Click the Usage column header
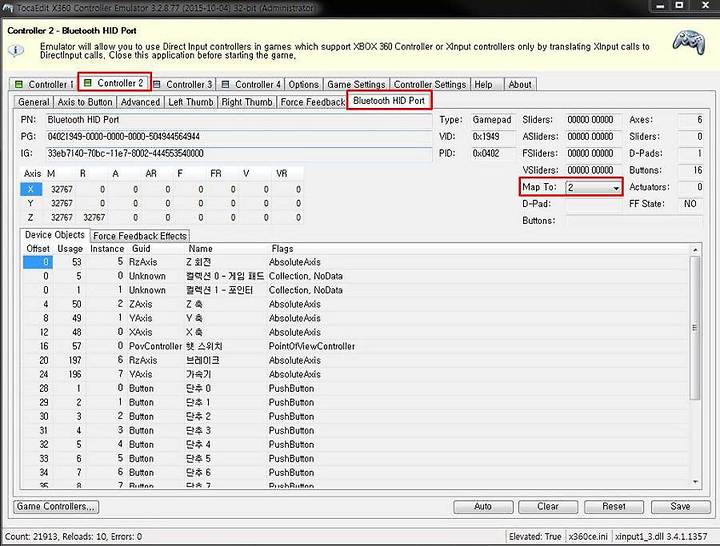 (70, 248)
